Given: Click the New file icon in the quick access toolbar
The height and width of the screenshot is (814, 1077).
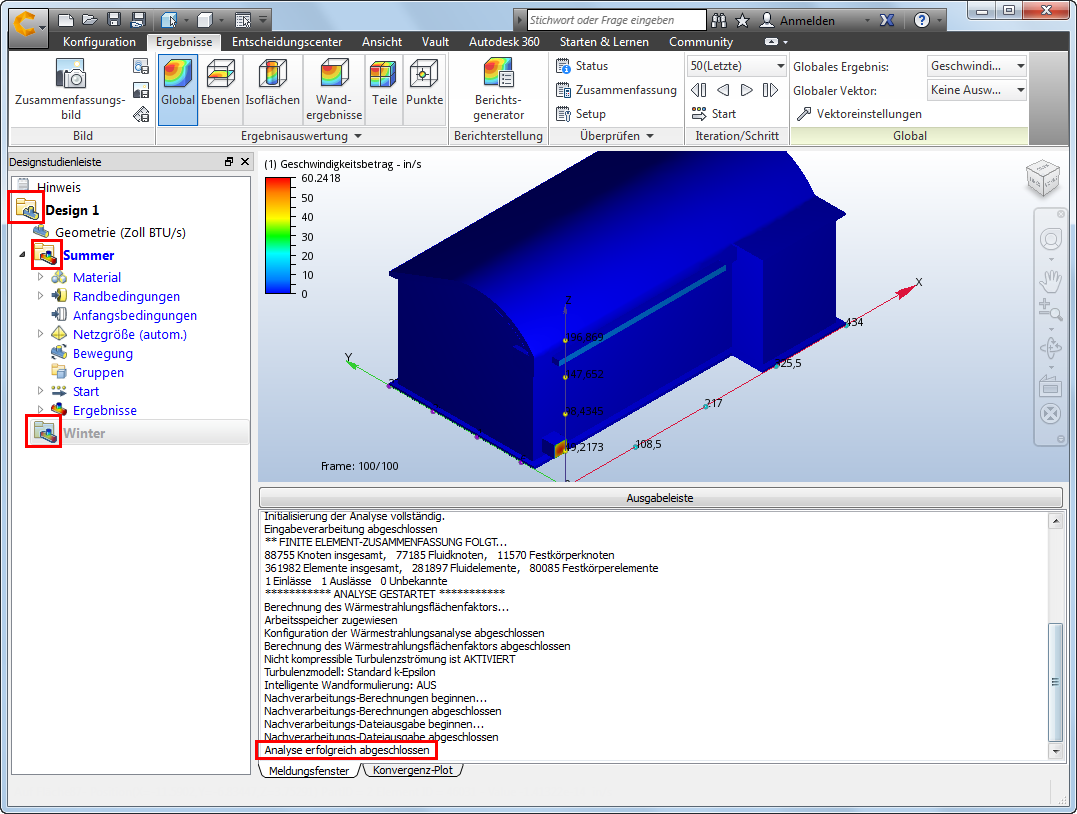Looking at the screenshot, I should (x=65, y=20).
